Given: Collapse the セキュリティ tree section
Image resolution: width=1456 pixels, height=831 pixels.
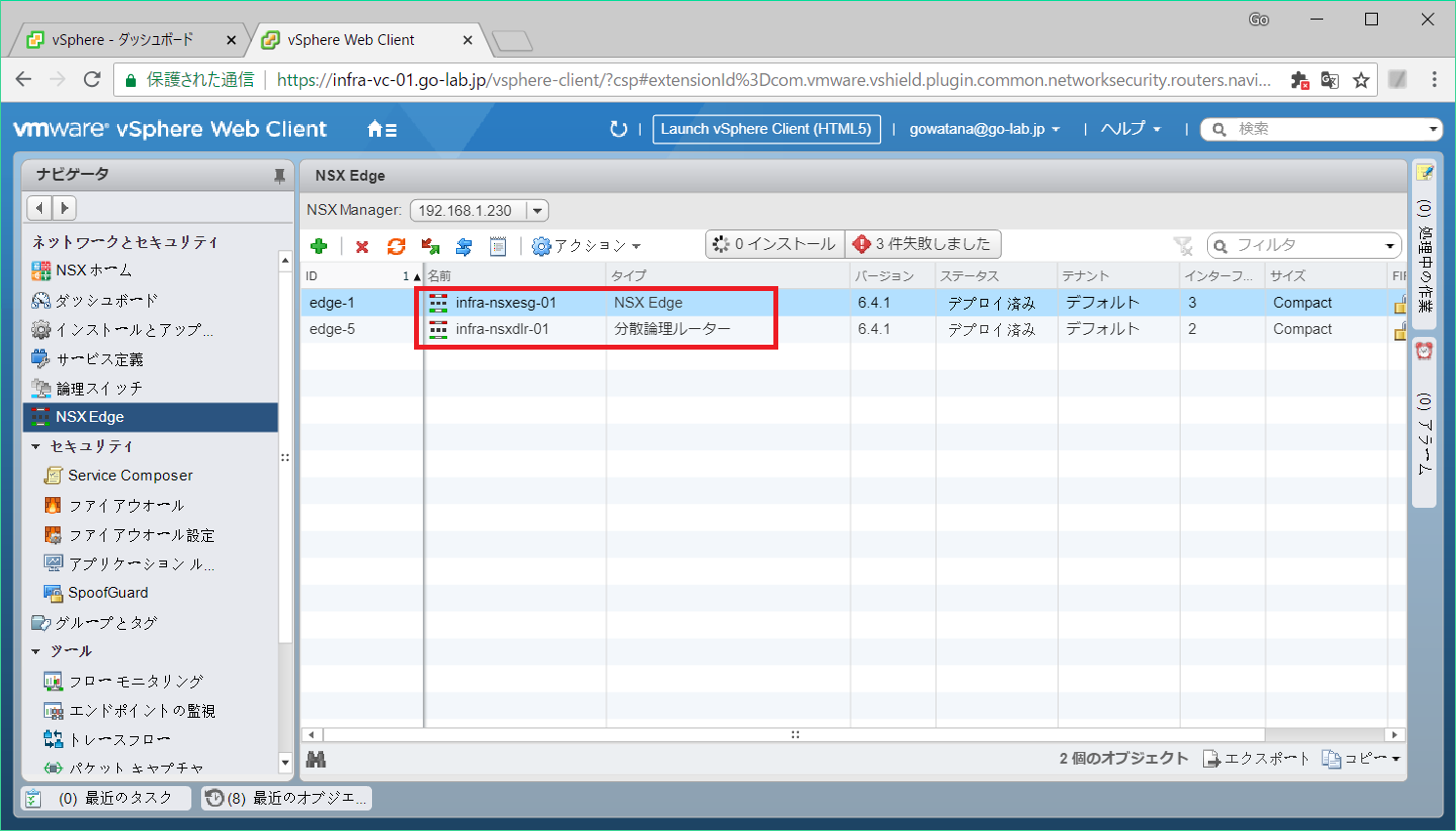Looking at the screenshot, I should point(36,446).
